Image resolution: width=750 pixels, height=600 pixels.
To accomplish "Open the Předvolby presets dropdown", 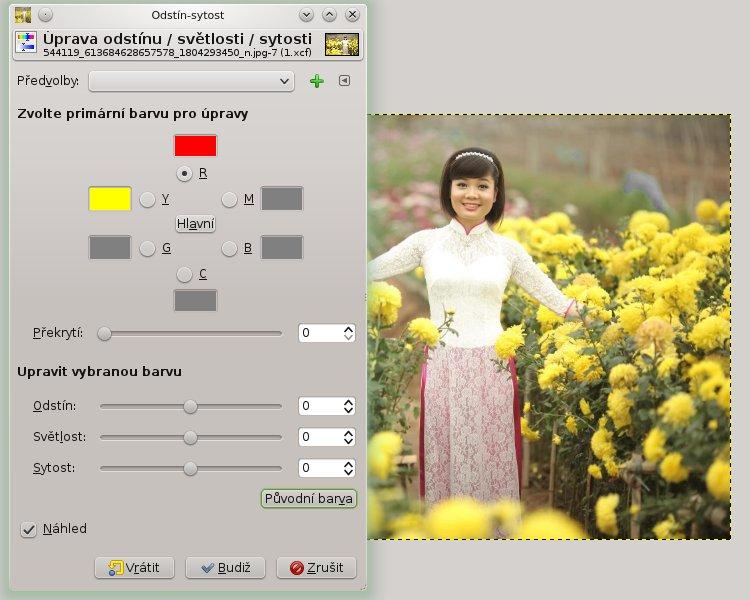I will pos(191,81).
